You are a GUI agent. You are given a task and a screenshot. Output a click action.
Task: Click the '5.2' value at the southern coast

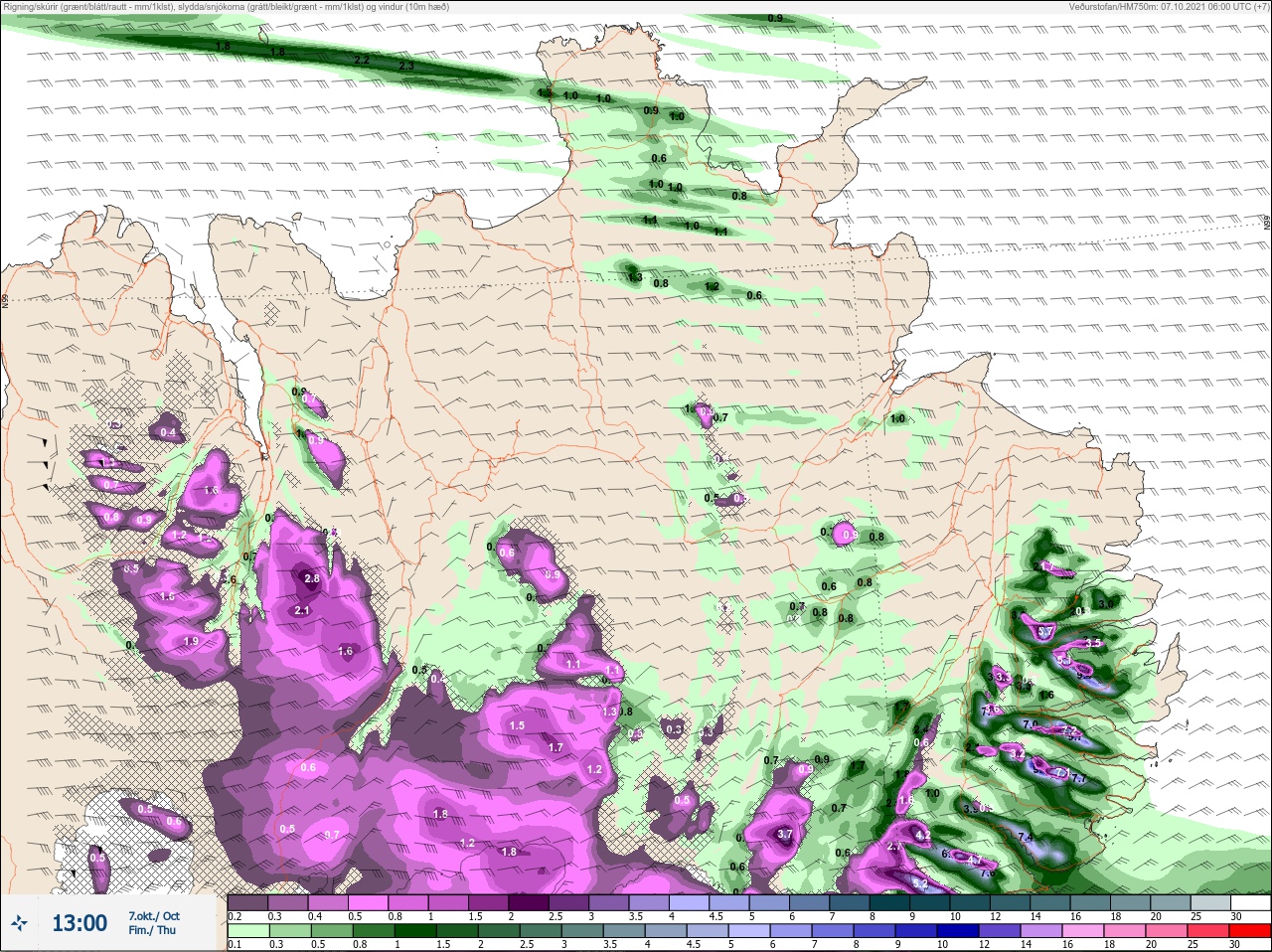[920, 883]
